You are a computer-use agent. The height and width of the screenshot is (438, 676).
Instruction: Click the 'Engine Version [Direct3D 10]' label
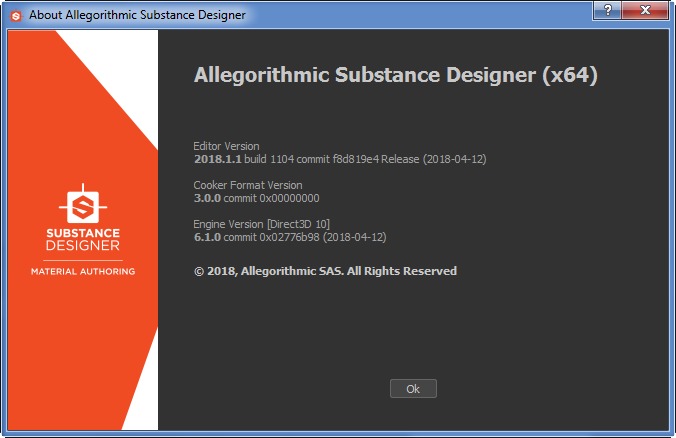(261, 224)
